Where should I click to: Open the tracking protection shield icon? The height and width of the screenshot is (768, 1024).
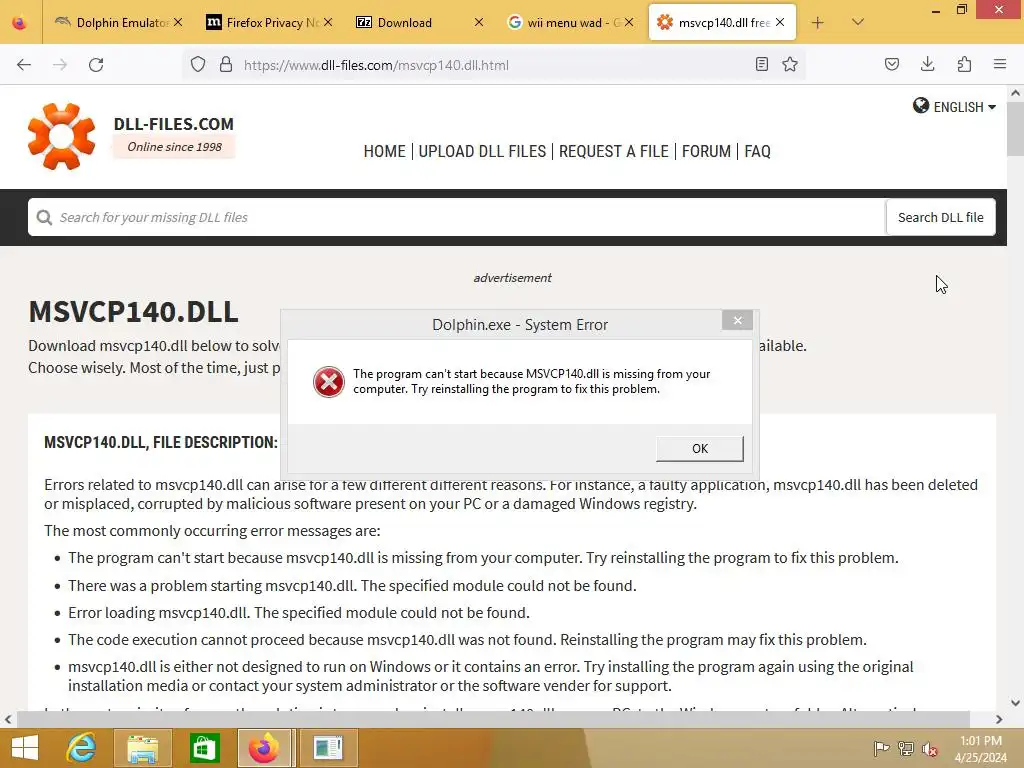tap(198, 64)
